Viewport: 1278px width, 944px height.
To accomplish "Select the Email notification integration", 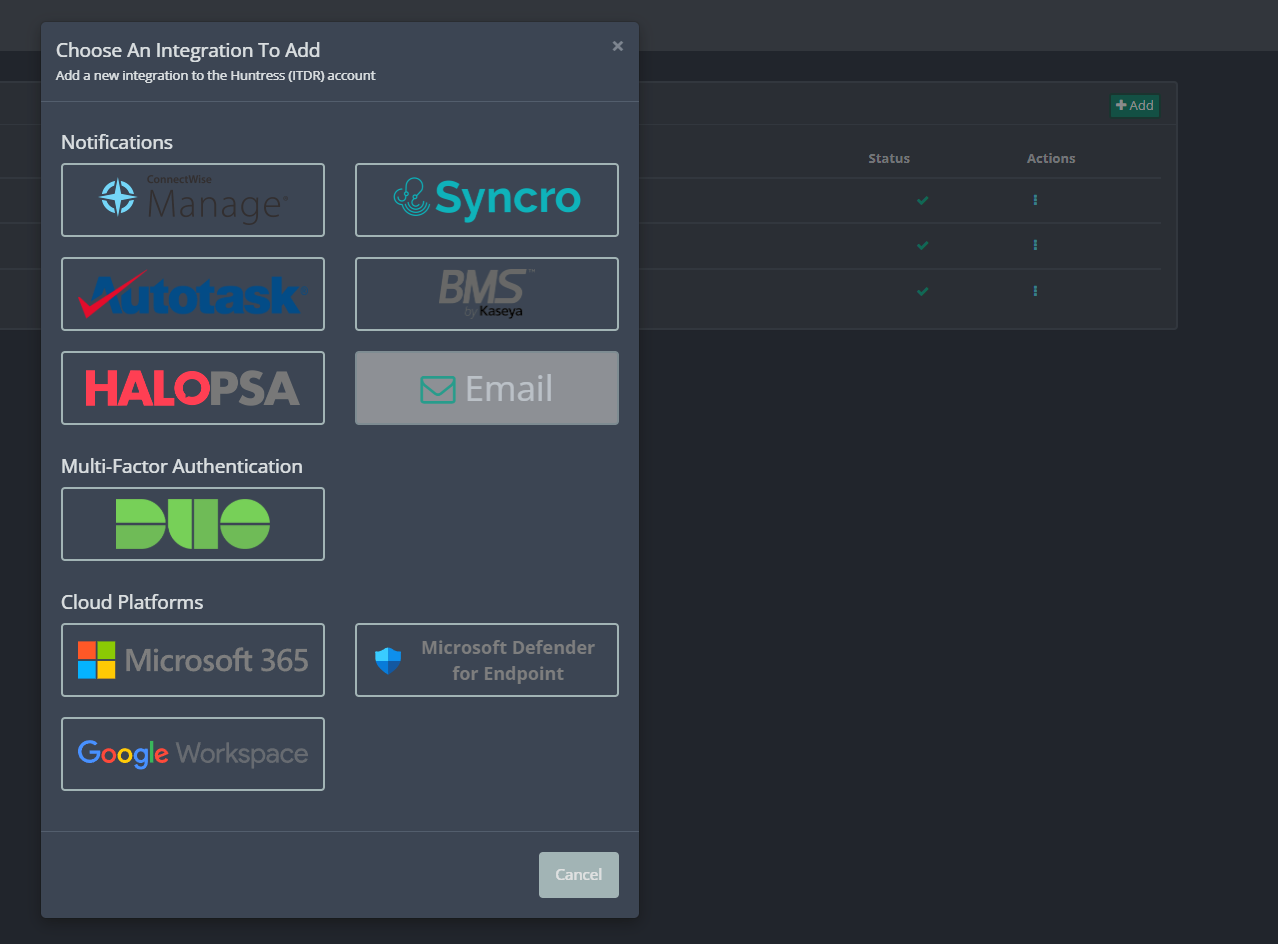I will click(x=487, y=388).
